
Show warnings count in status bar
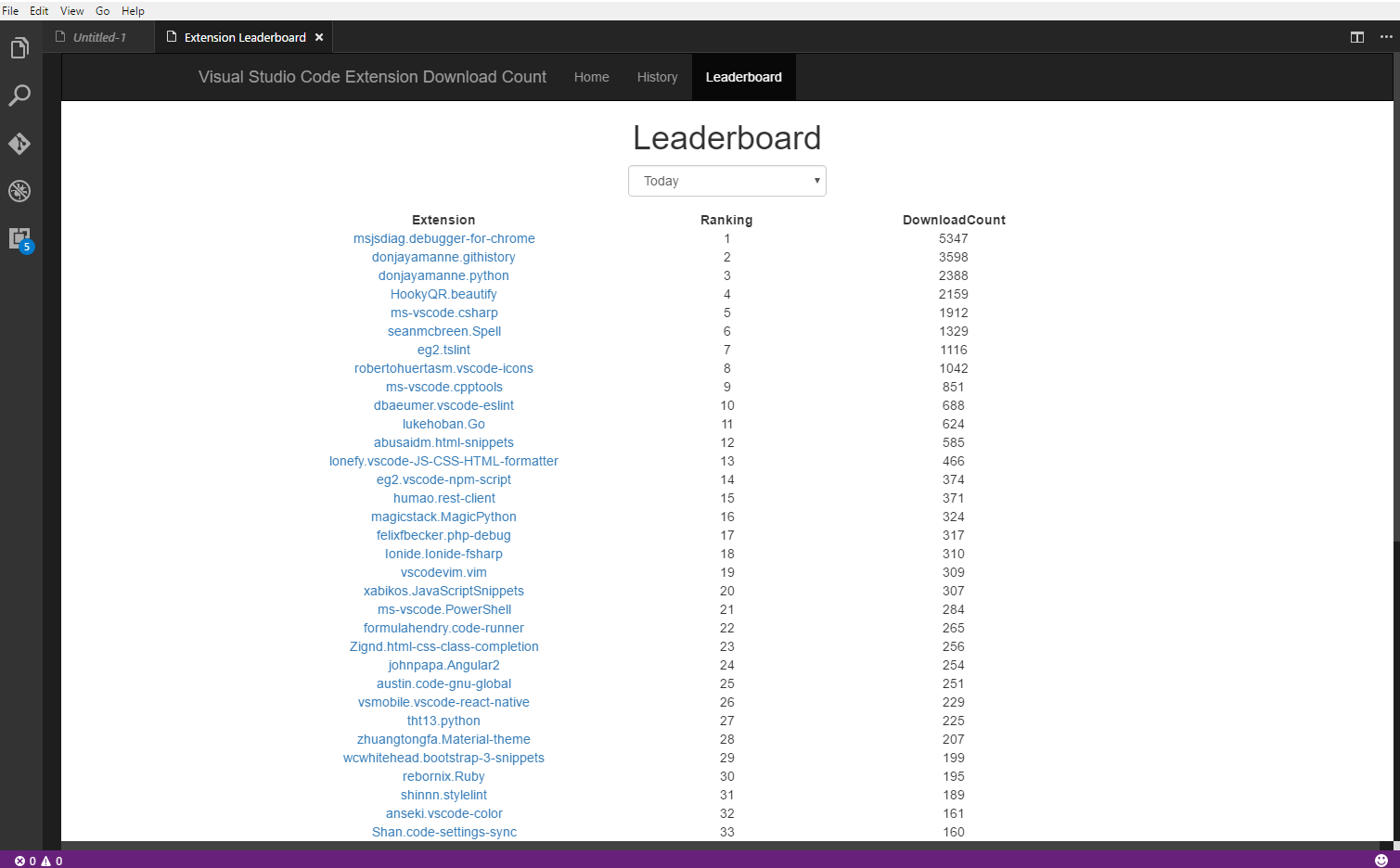pos(52,861)
